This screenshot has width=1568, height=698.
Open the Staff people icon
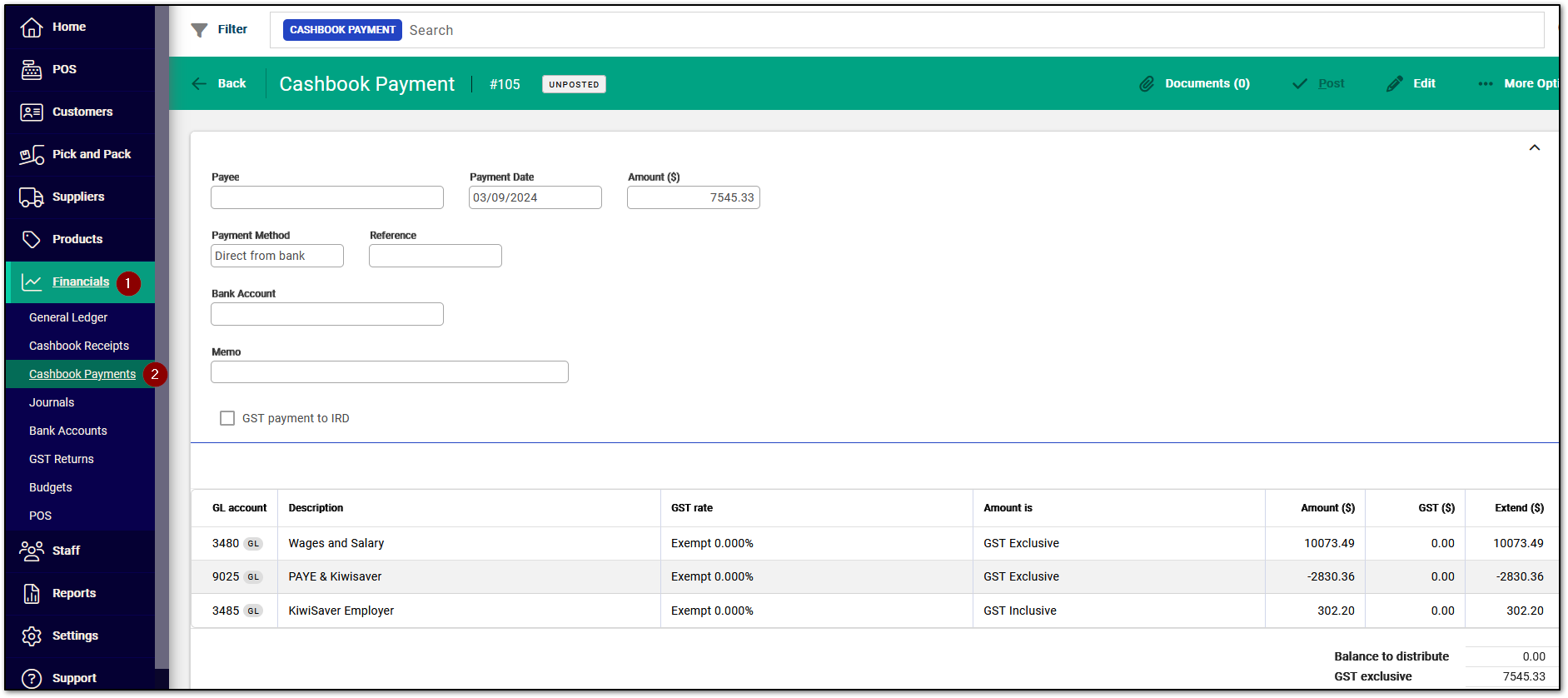32,551
